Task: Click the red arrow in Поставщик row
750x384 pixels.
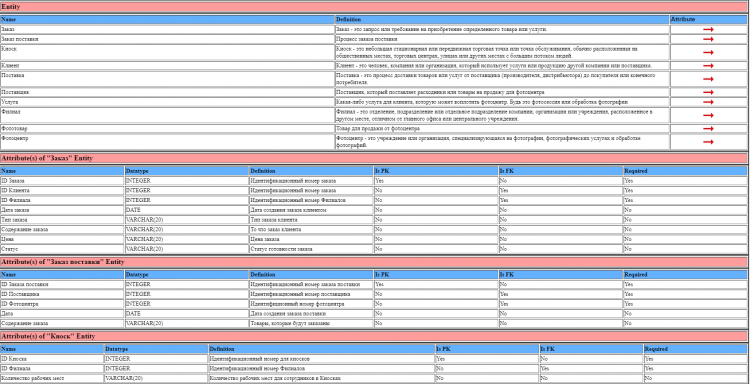Action: tap(708, 92)
